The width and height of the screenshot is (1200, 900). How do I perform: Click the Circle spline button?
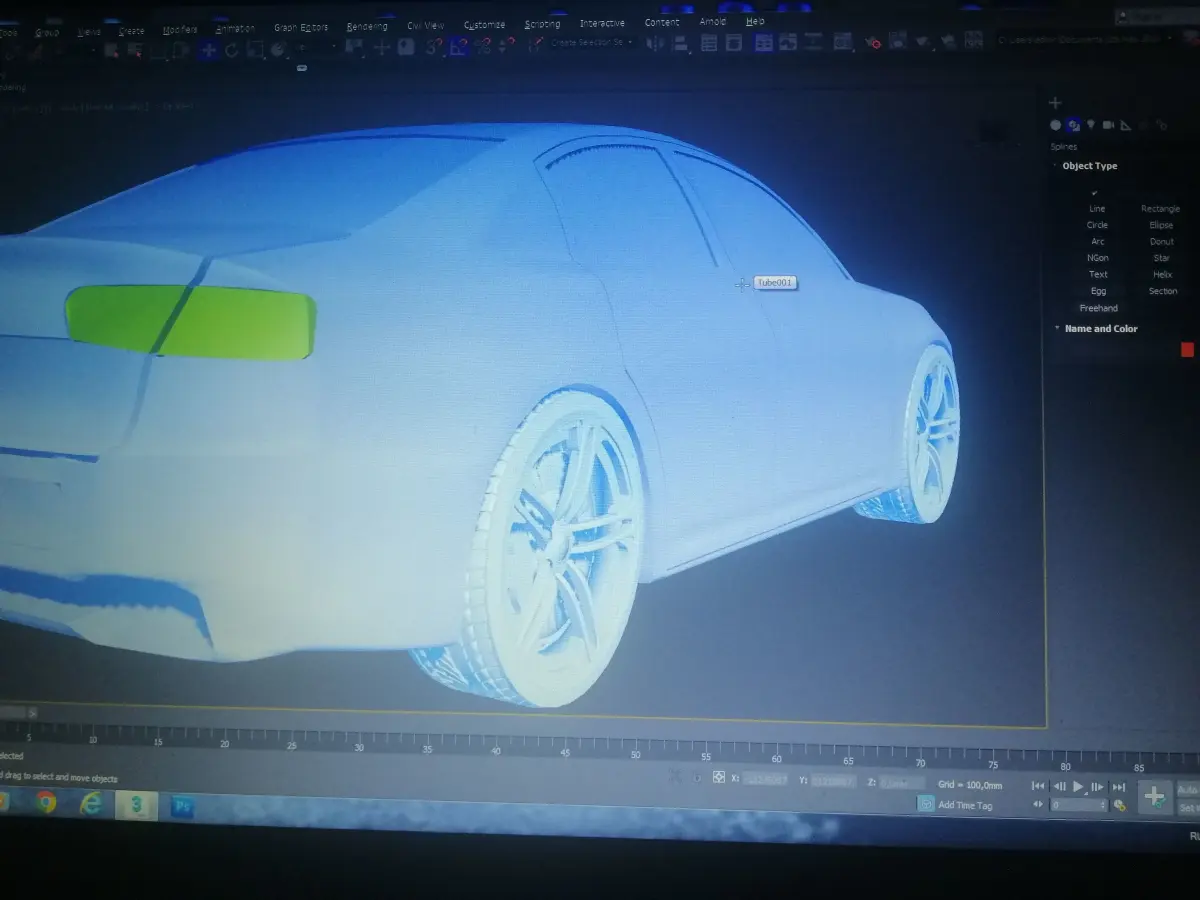[x=1097, y=225]
